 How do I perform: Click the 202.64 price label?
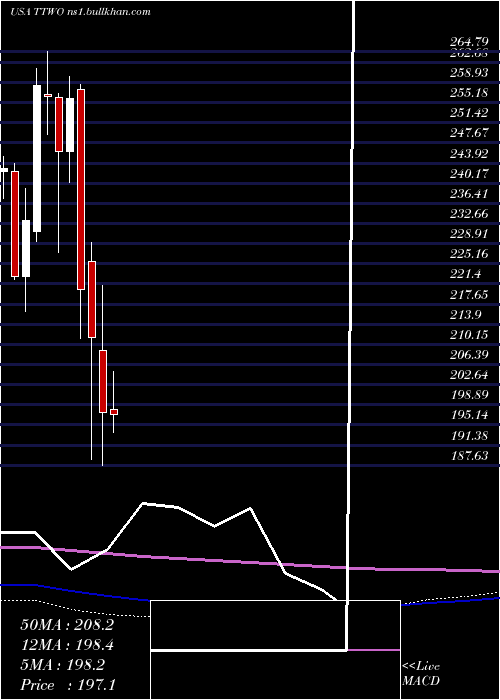[468, 375]
